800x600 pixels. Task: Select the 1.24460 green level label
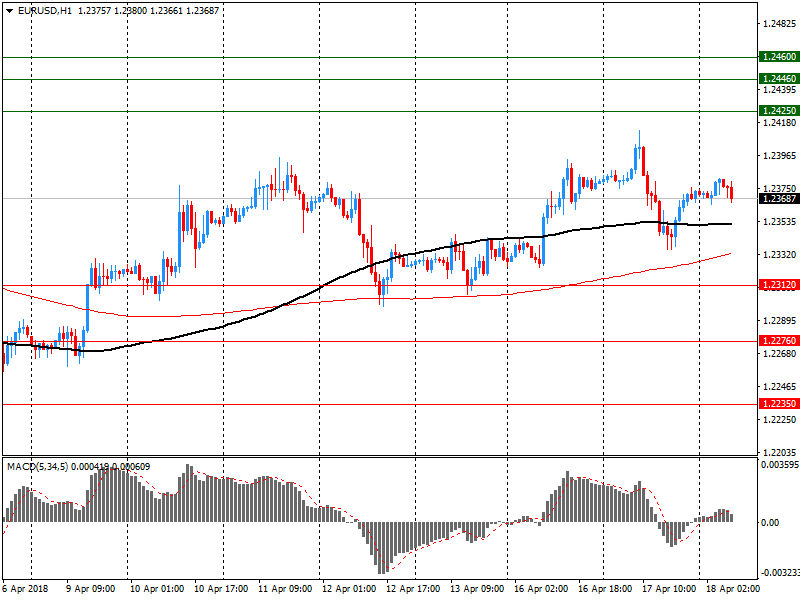[779, 79]
